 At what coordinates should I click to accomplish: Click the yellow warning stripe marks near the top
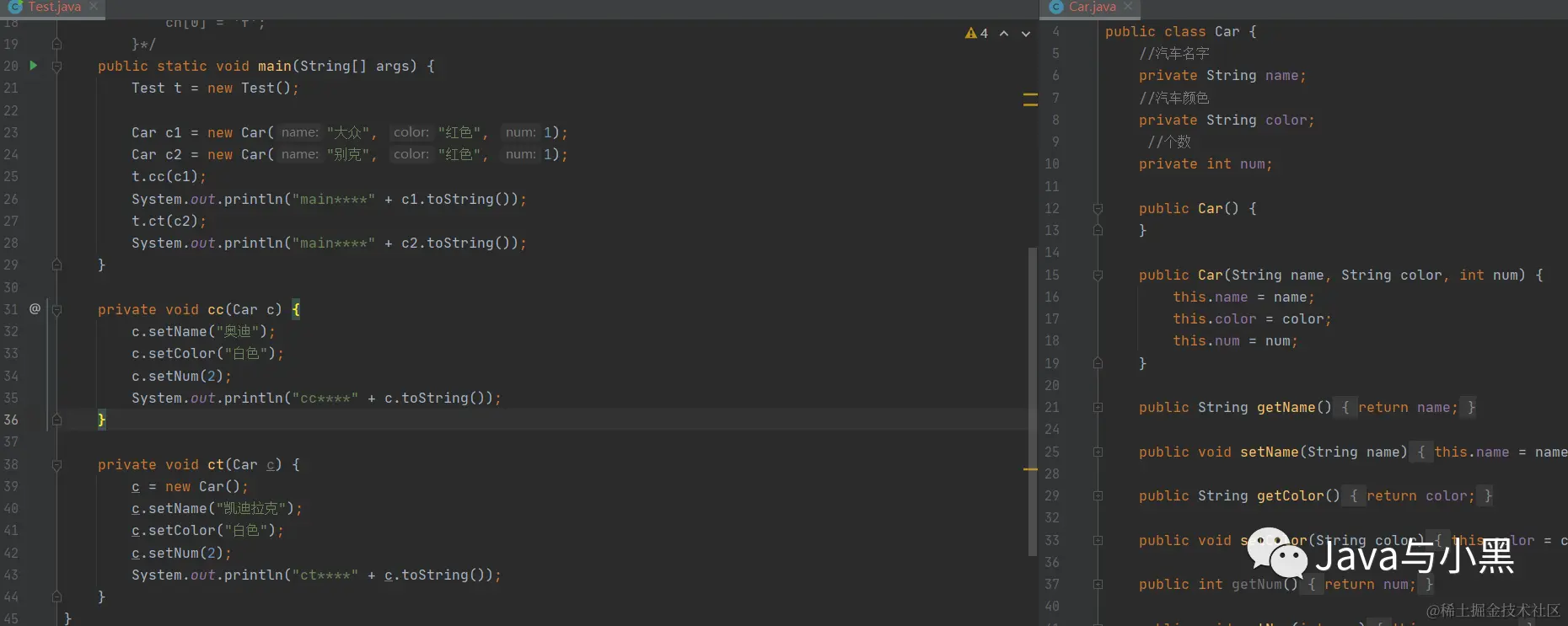(x=1030, y=99)
